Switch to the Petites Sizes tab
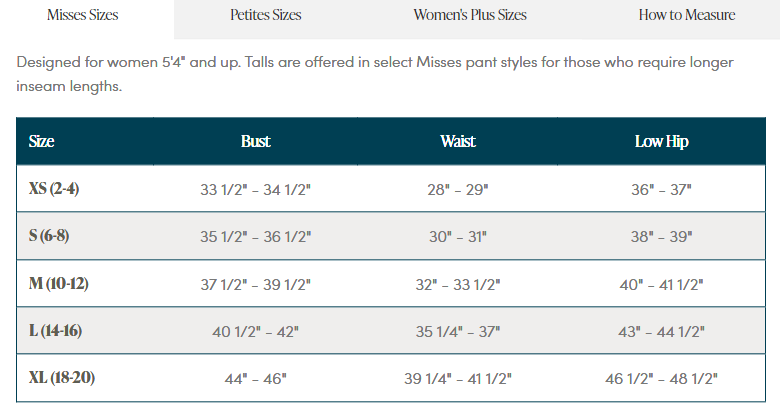780x416 pixels. point(266,15)
